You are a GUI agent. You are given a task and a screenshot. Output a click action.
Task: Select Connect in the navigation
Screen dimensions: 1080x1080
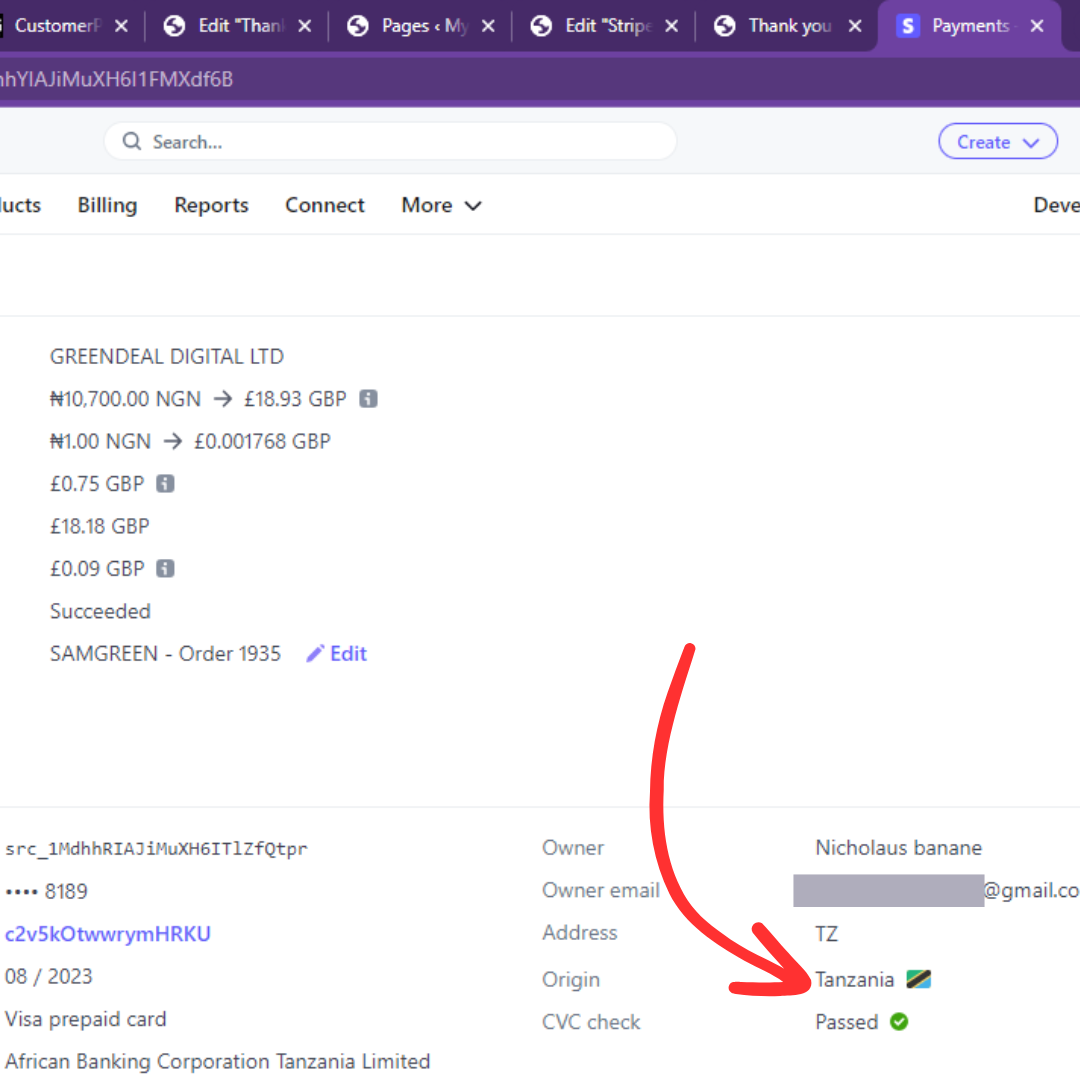324,205
